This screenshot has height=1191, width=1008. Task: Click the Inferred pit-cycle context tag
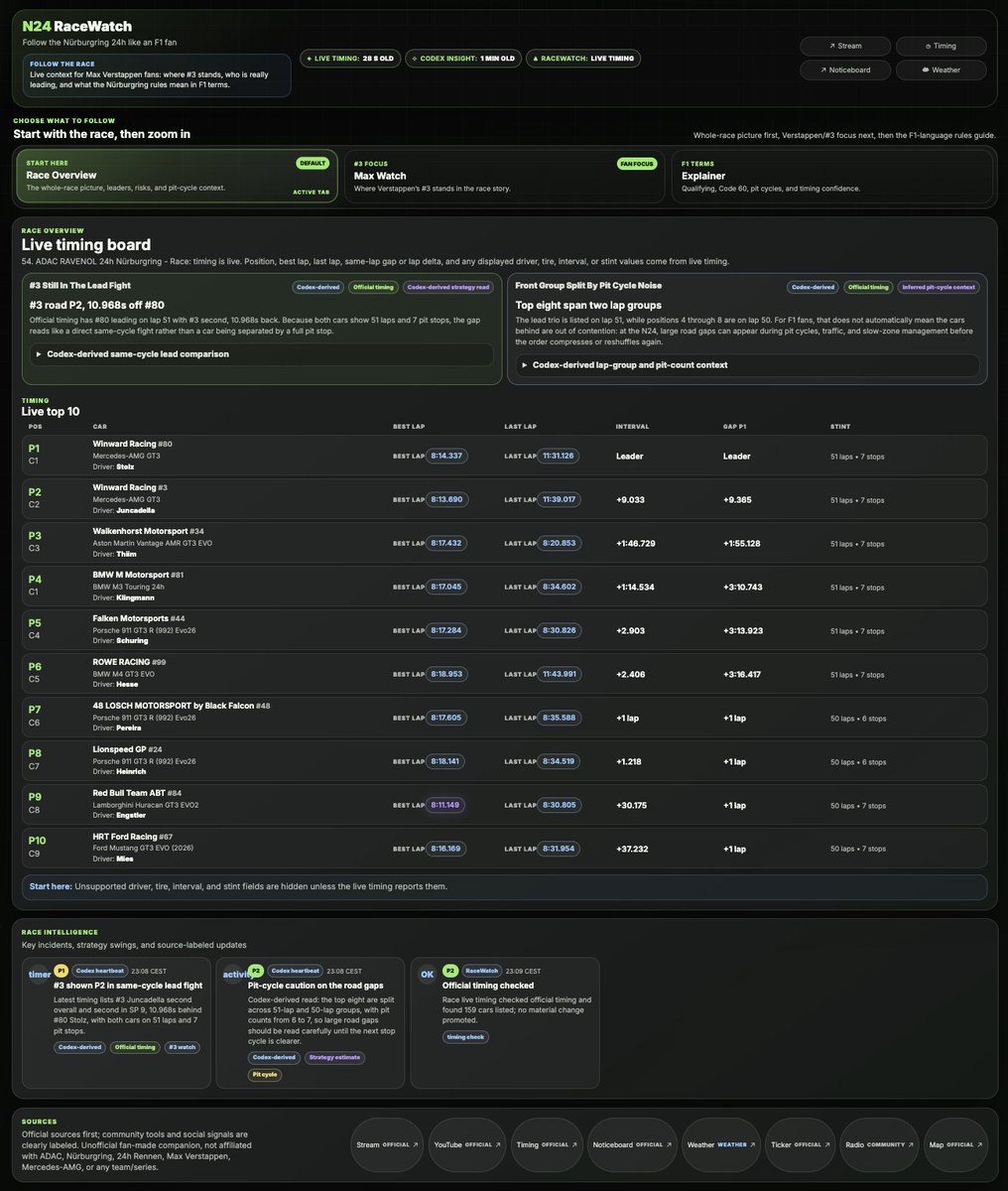click(939, 287)
